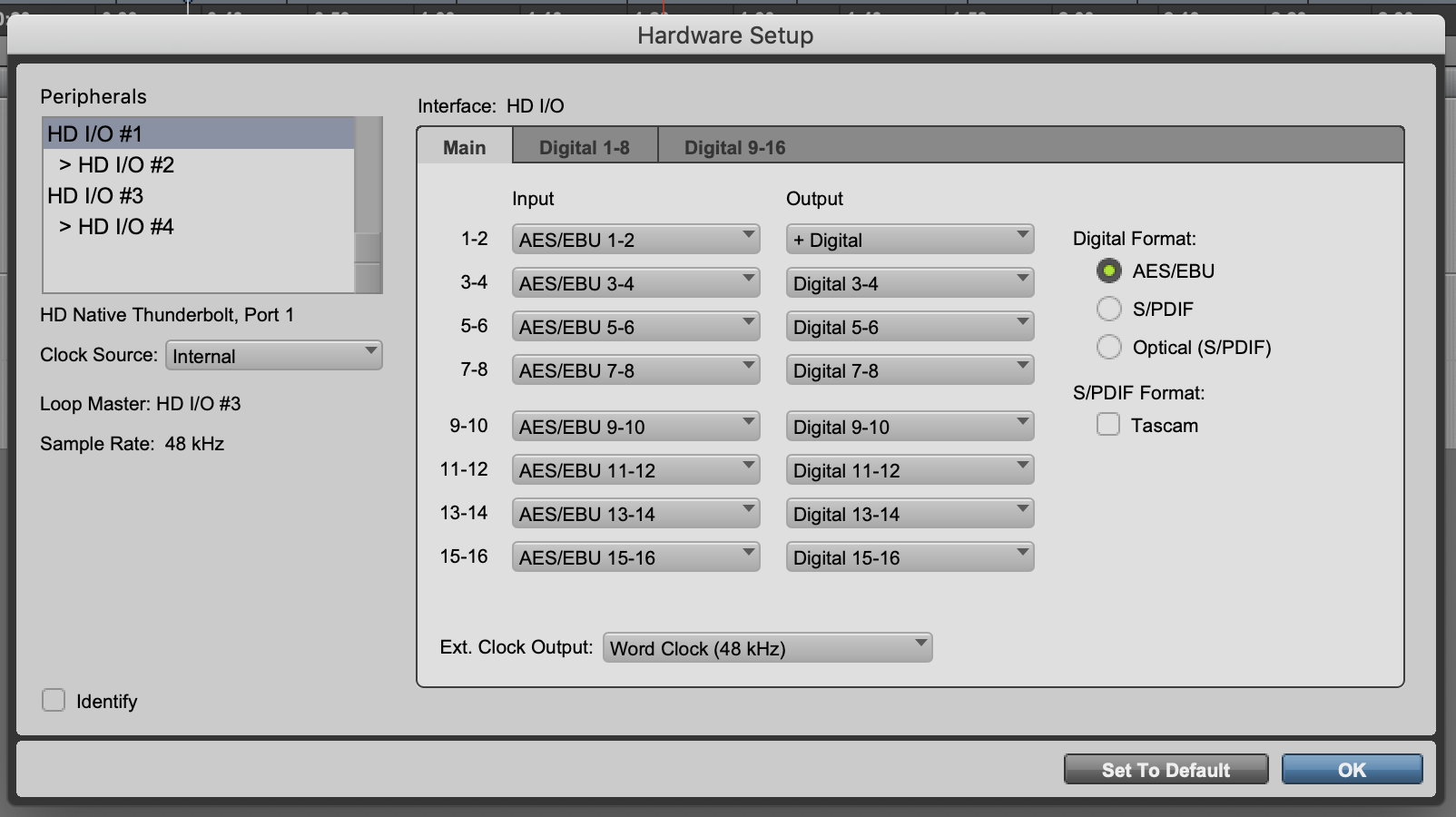
Task: Open Output Digital 11-12 dropdown
Action: 910,470
